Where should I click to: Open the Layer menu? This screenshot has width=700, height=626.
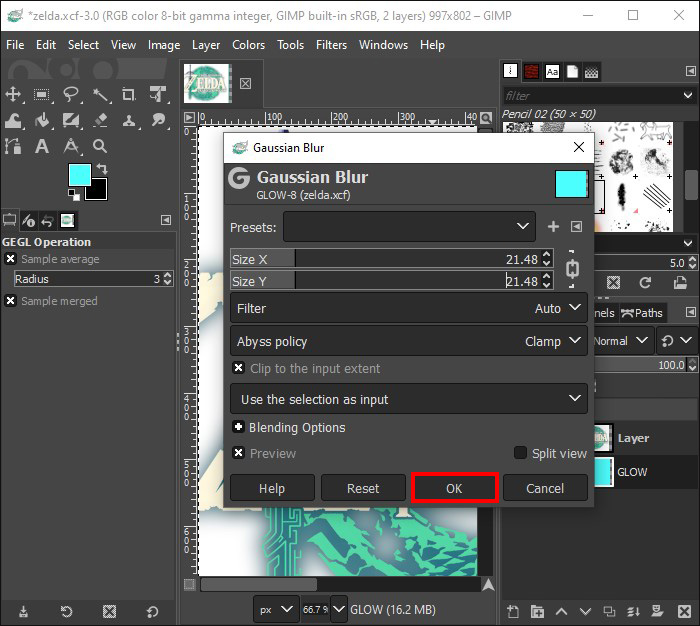tap(206, 45)
